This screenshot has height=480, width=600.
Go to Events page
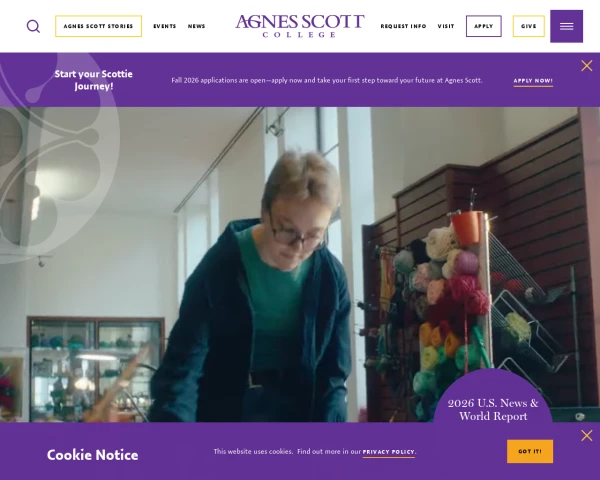coord(165,26)
